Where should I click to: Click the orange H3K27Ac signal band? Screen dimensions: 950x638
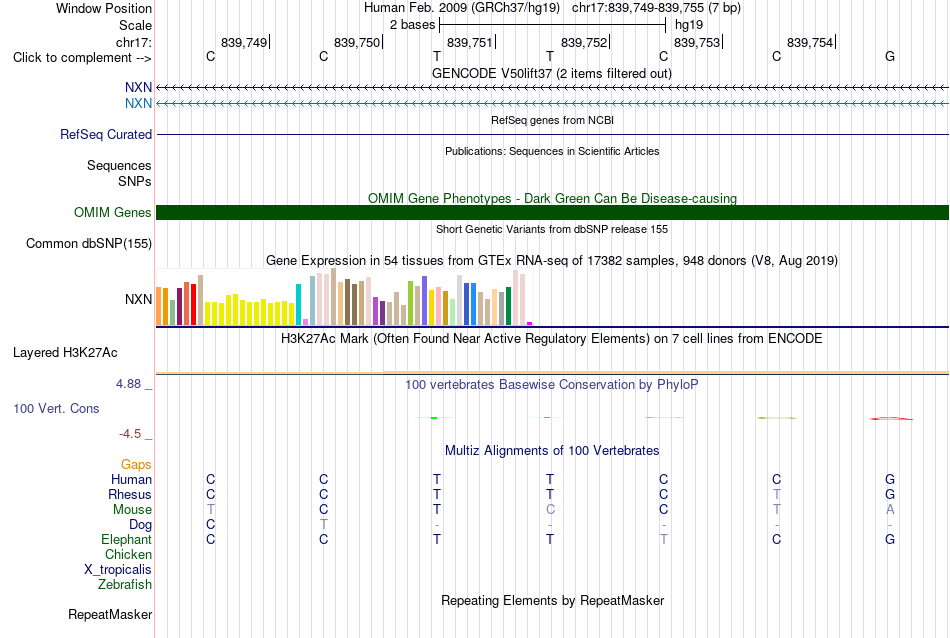tap(552, 372)
